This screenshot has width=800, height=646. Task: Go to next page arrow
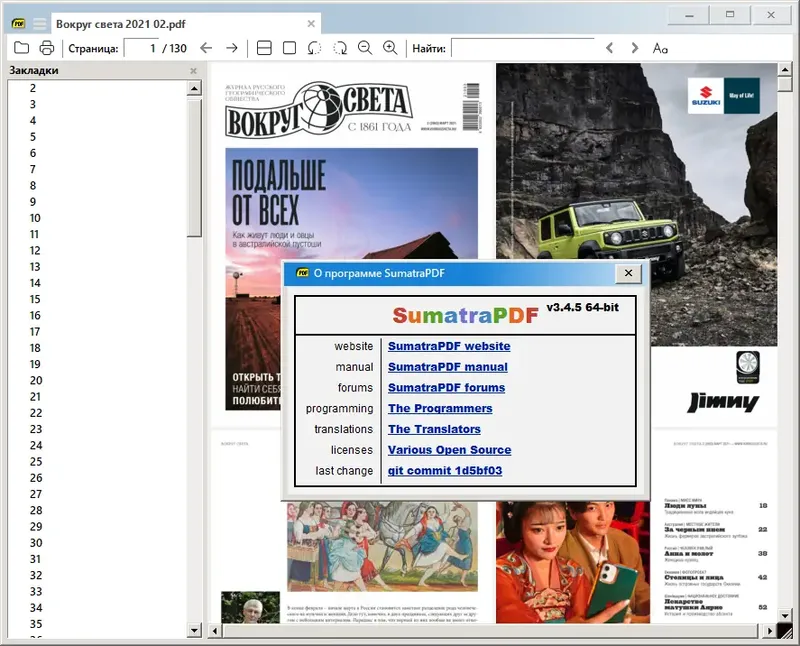[232, 48]
